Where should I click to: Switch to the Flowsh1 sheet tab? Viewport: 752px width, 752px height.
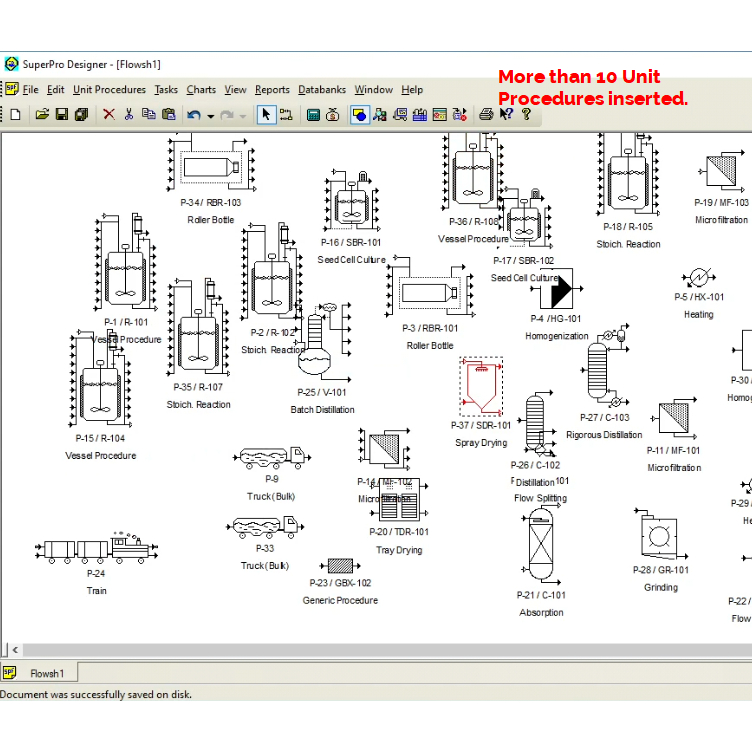click(x=46, y=673)
